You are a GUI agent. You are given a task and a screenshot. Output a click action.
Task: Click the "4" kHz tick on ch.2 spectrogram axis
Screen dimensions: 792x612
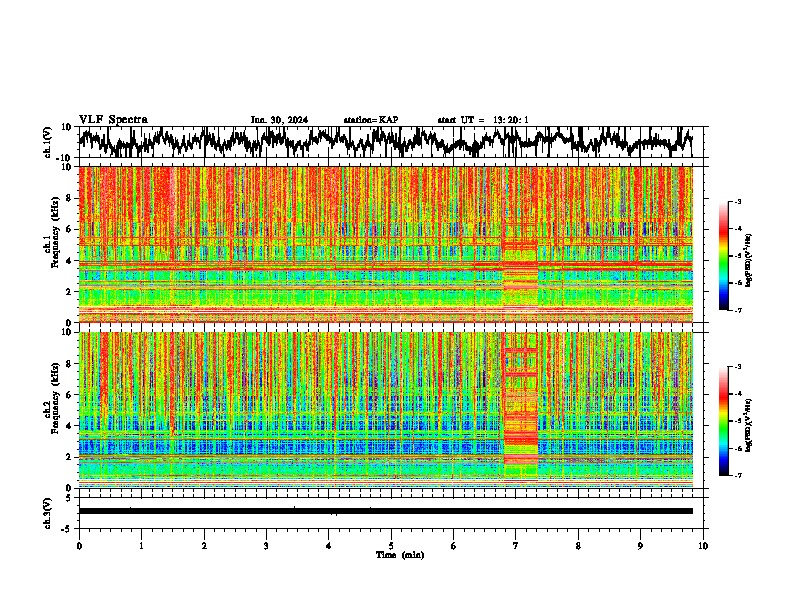[69, 426]
